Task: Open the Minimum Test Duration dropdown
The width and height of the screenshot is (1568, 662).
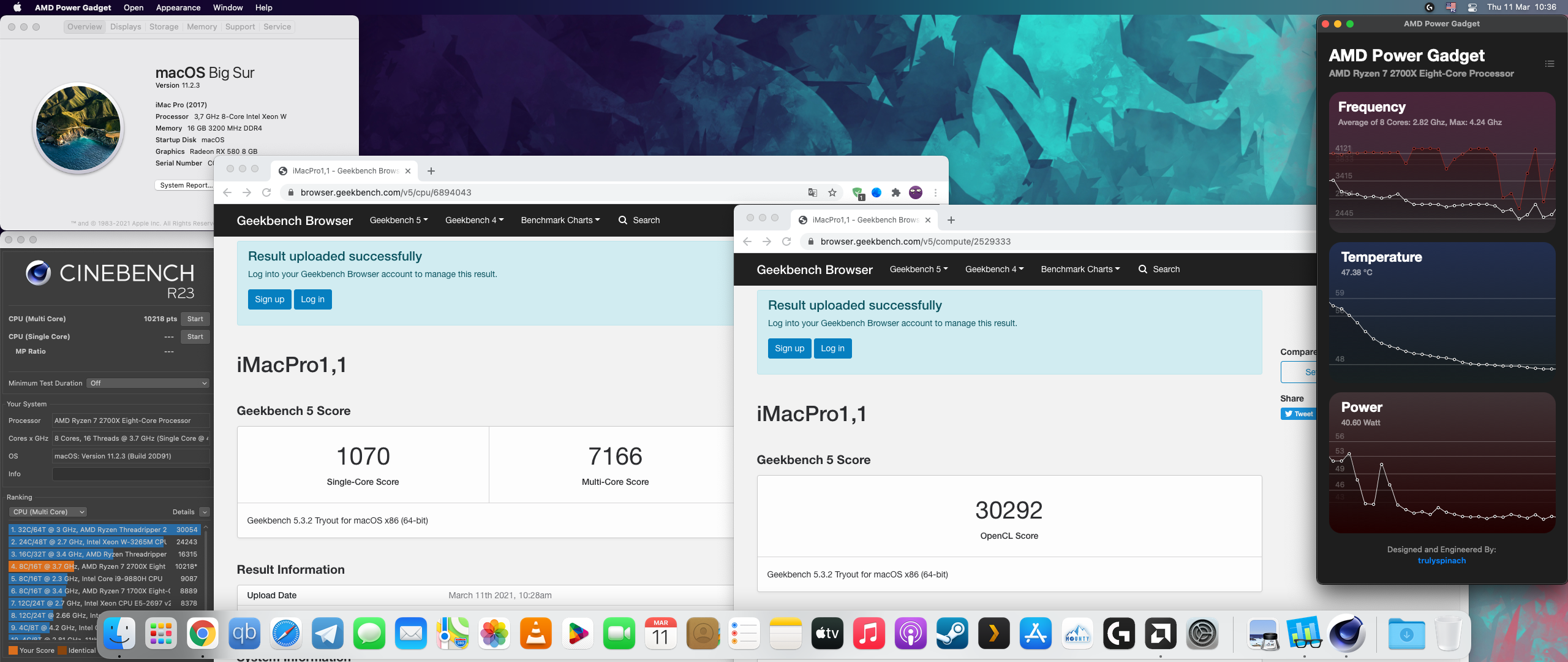Action: coord(148,383)
